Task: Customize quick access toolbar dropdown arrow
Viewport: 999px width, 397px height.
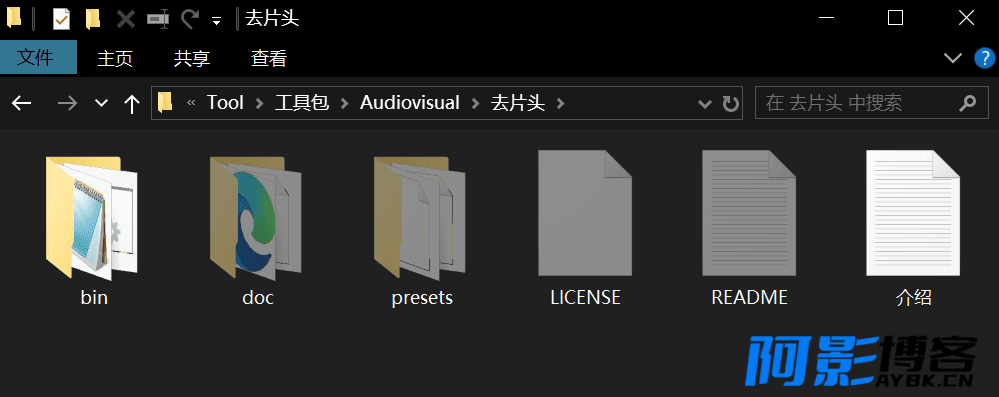Action: [217, 21]
